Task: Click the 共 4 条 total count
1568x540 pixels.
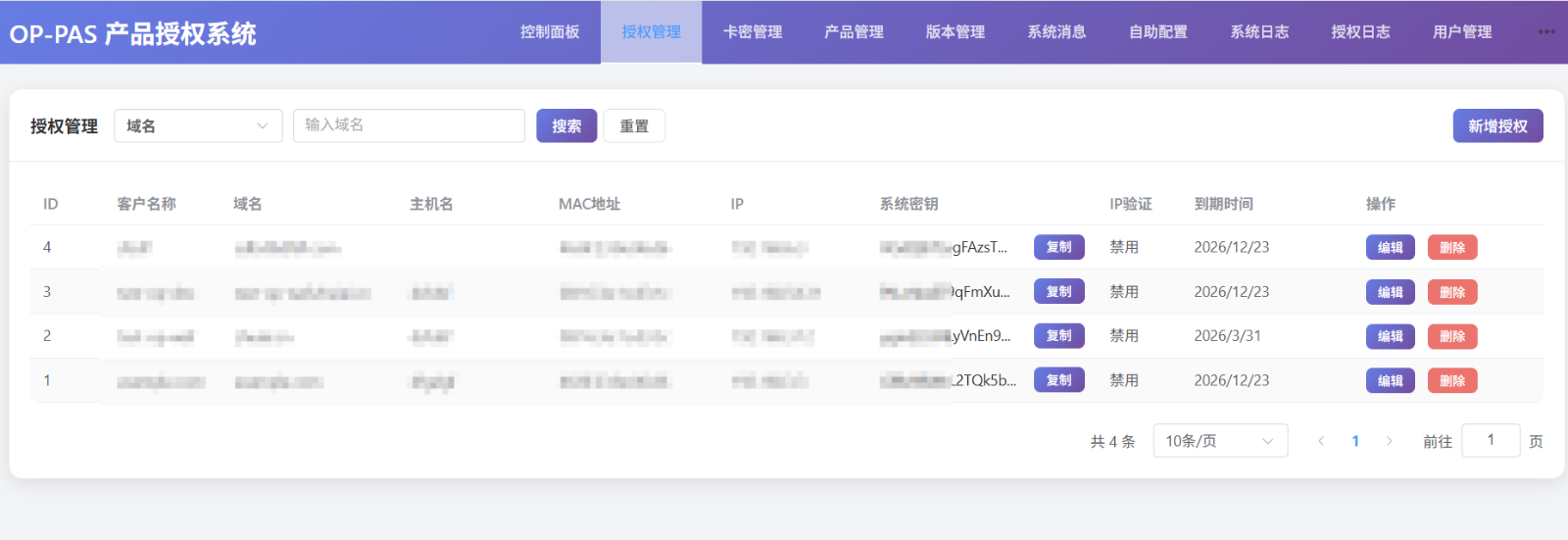Action: 1112,442
